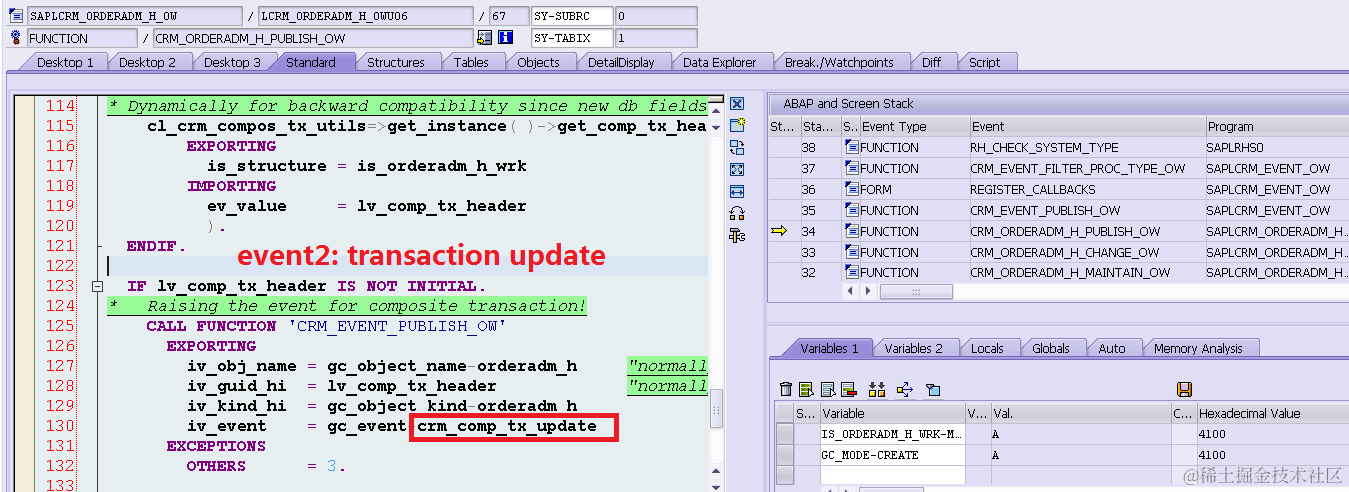Click the SY-SUBRC variable field
The width and height of the screenshot is (1349, 492).
click(x=571, y=17)
